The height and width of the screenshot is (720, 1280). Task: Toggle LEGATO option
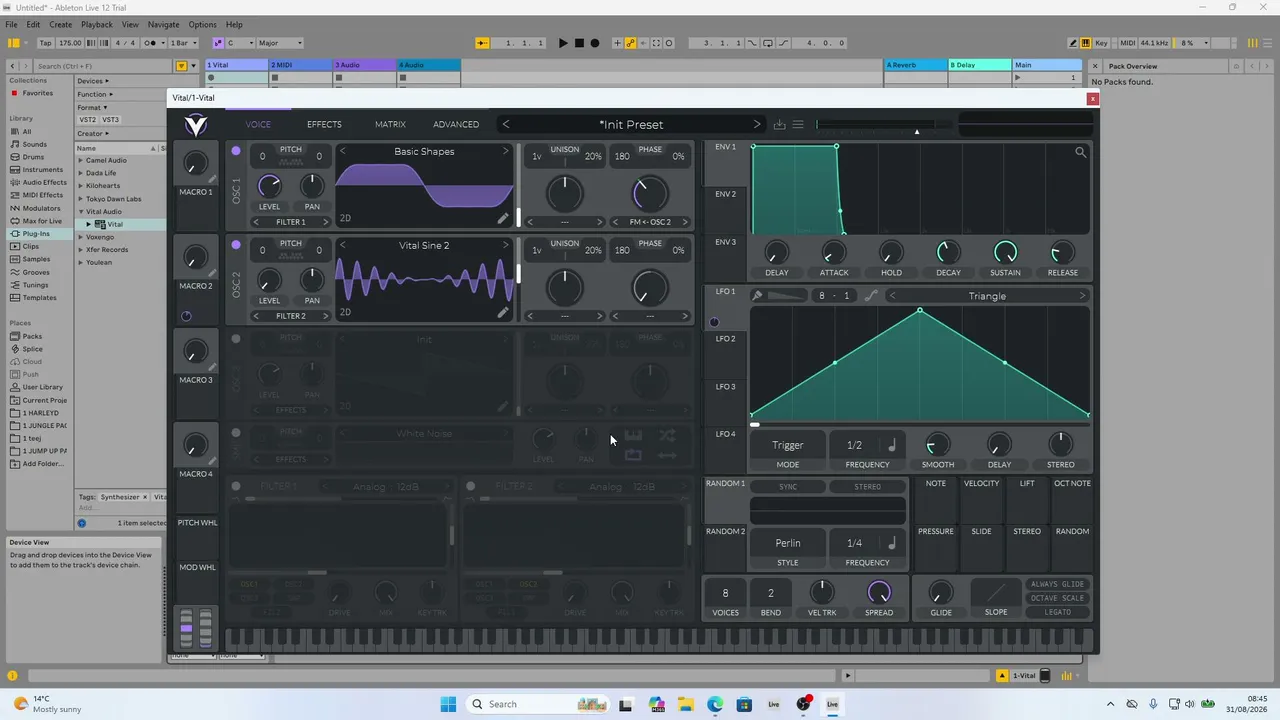click(x=1058, y=612)
